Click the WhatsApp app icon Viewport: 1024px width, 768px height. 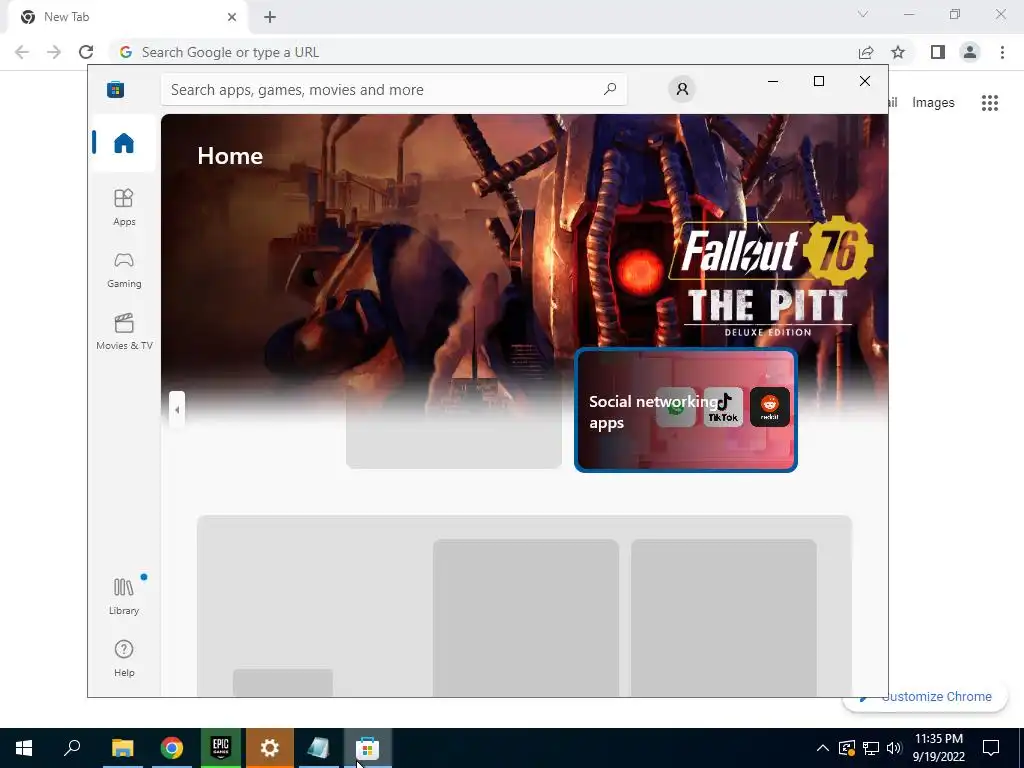coord(676,407)
